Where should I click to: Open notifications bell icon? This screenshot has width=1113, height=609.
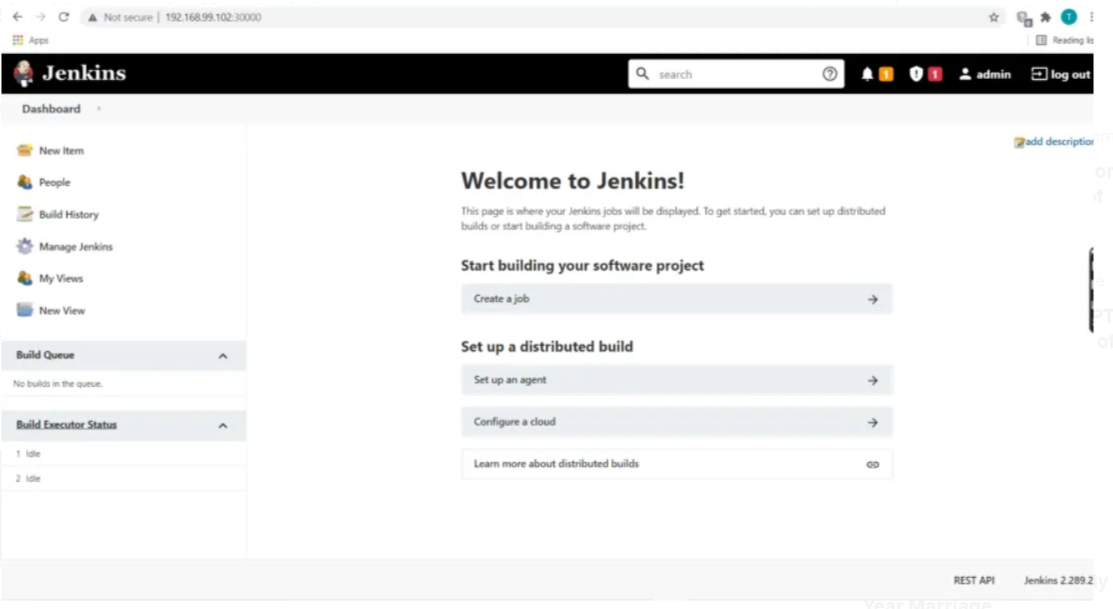pos(867,74)
